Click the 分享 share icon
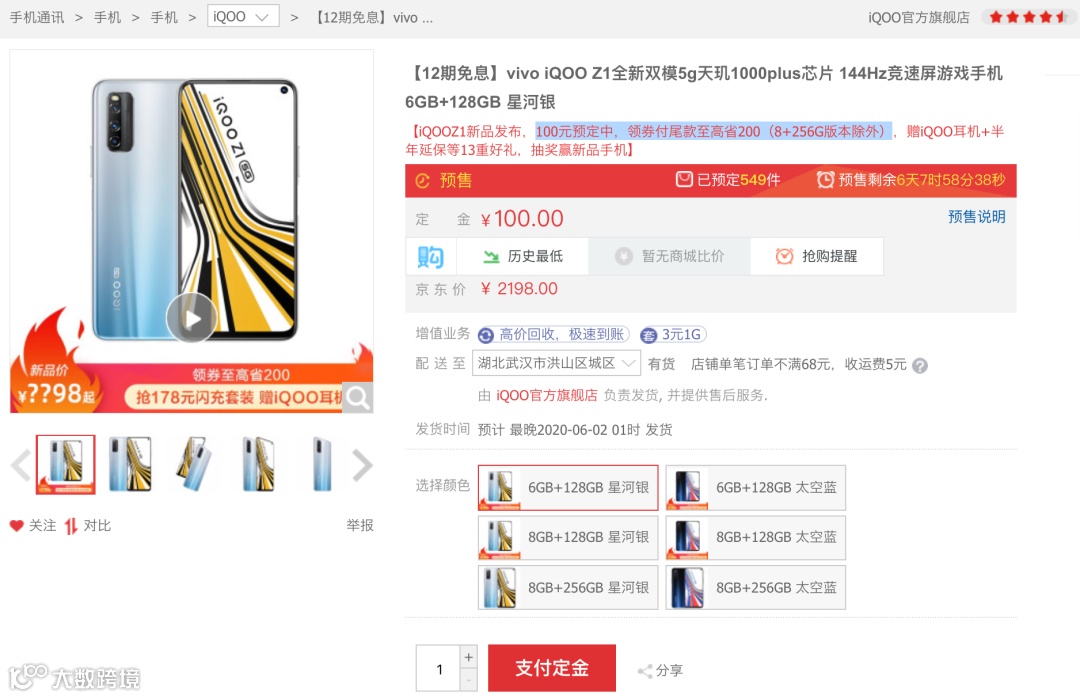The image size is (1080, 698). click(x=645, y=670)
